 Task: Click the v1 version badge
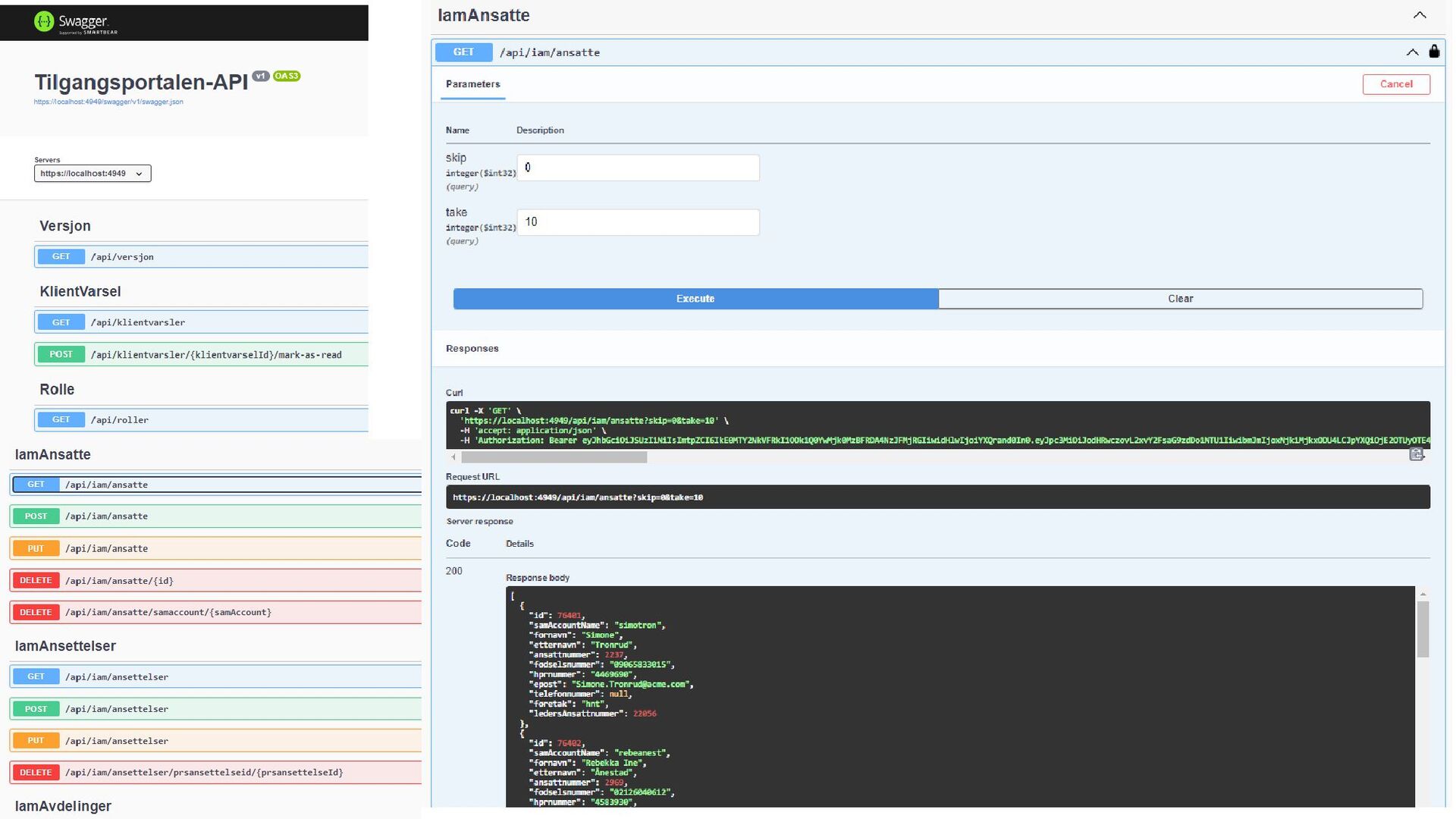pyautogui.click(x=261, y=76)
